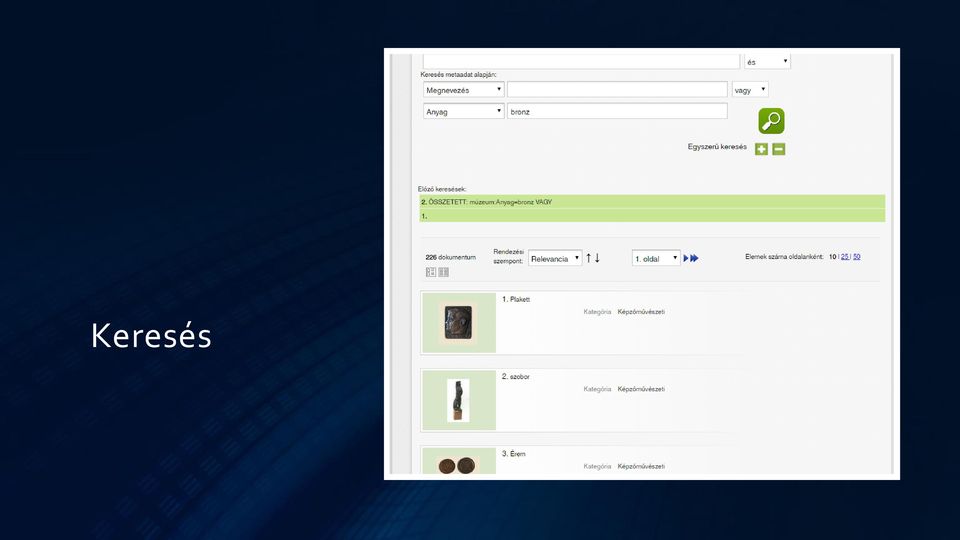
Task: Click '226 dokumentum' count text
Action: pos(451,257)
